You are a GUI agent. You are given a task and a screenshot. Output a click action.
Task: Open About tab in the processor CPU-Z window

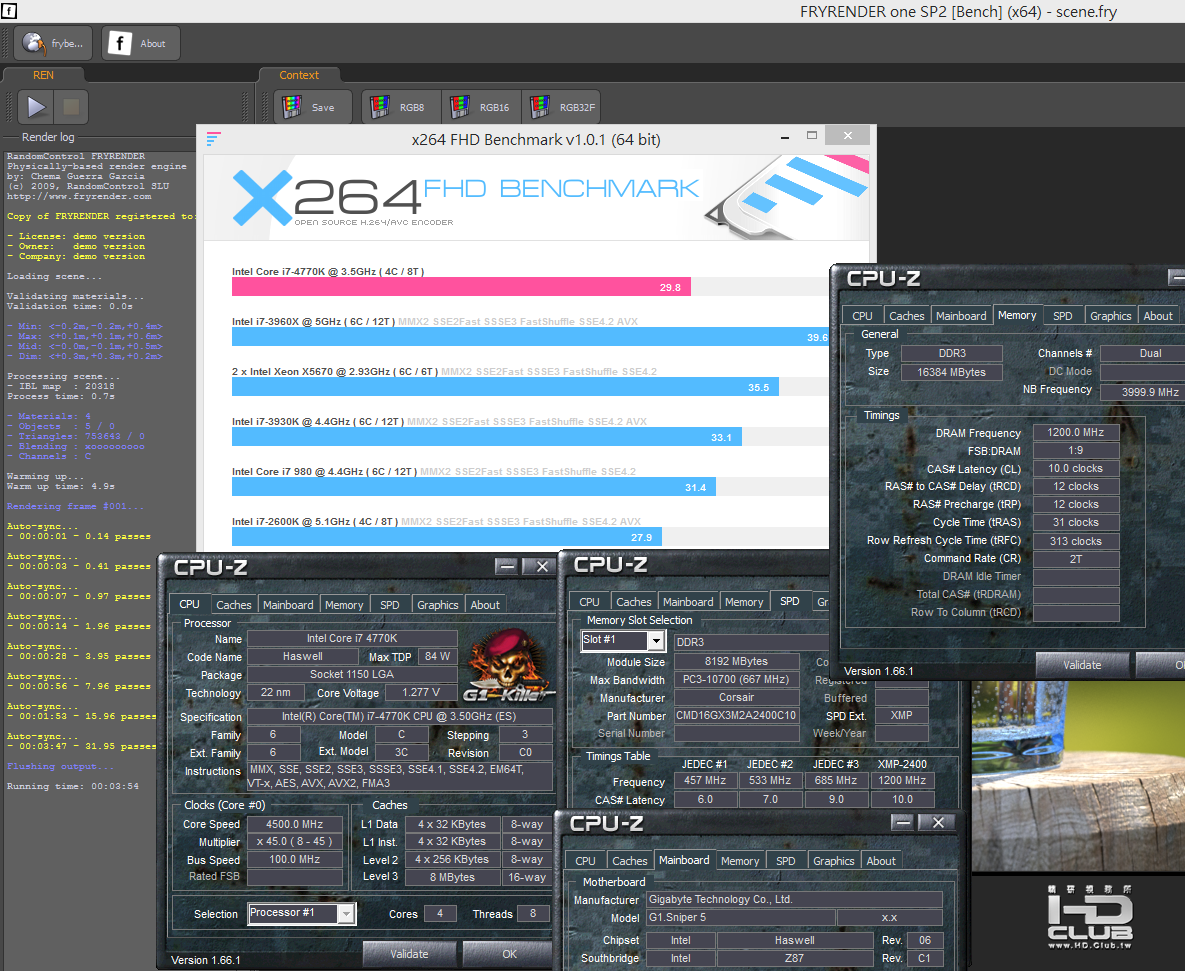[485, 605]
